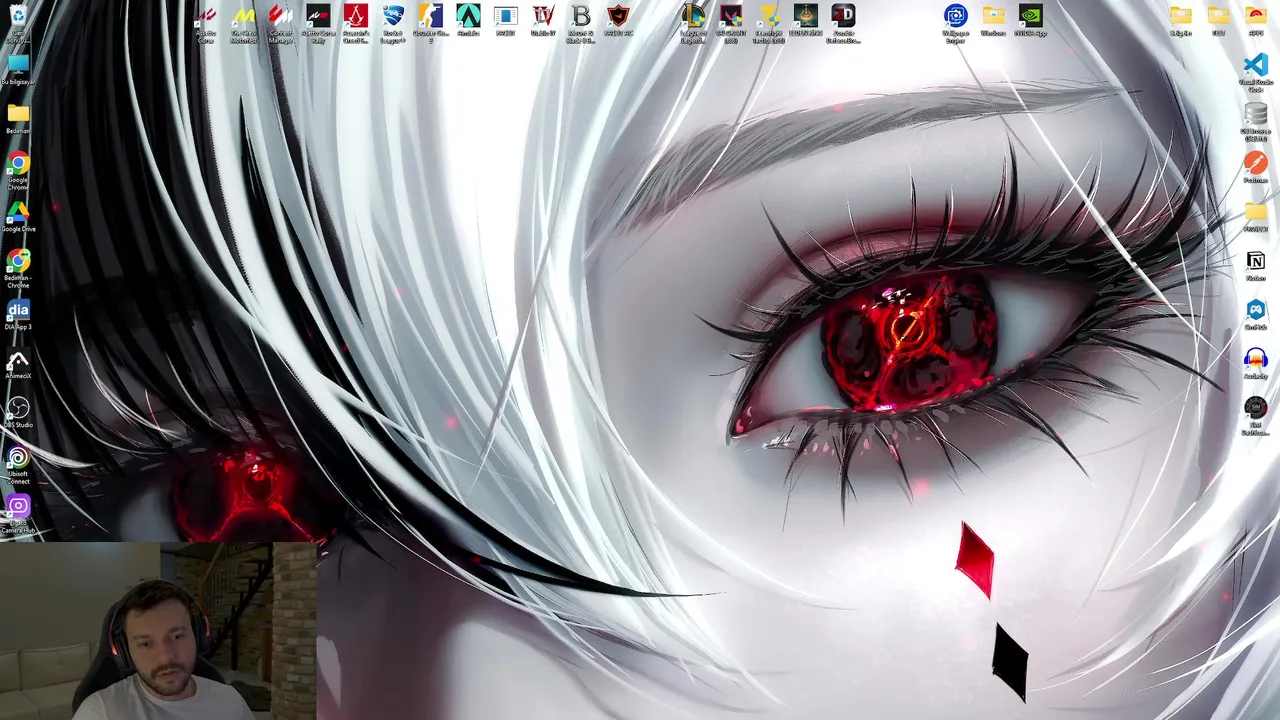Launch Elgato Camera Hub shortcut
Image resolution: width=1280 pixels, height=720 pixels.
click(x=18, y=515)
